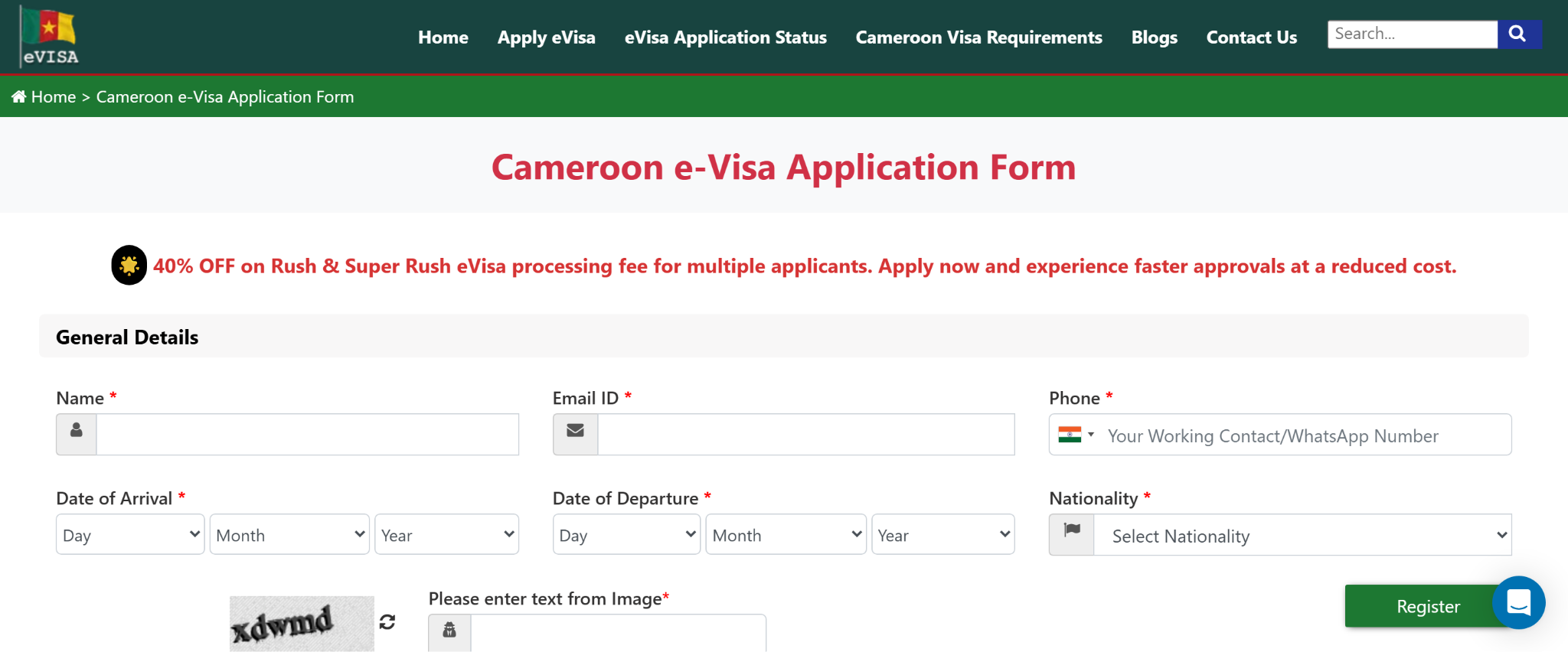Open the departure Year dropdown
This screenshot has width=1568, height=652.
click(x=942, y=535)
